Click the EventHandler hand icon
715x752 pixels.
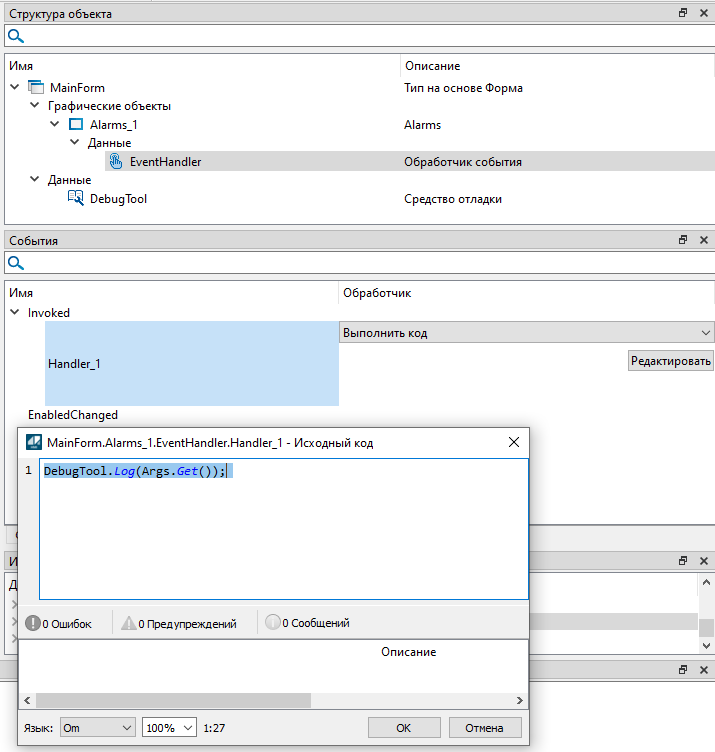(x=116, y=162)
